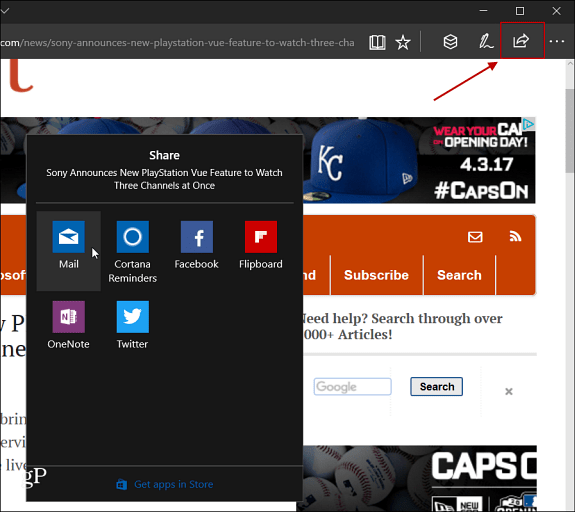The image size is (575, 512).
Task: Open the Reading view book icon
Action: (x=377, y=42)
